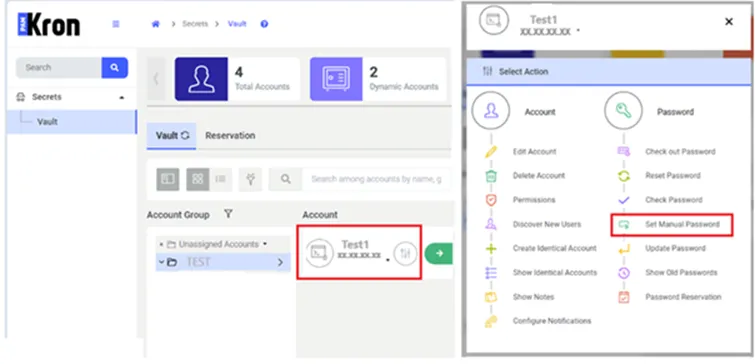The image size is (755, 364).
Task: Click the account search magnifier icon
Action: (x=286, y=180)
